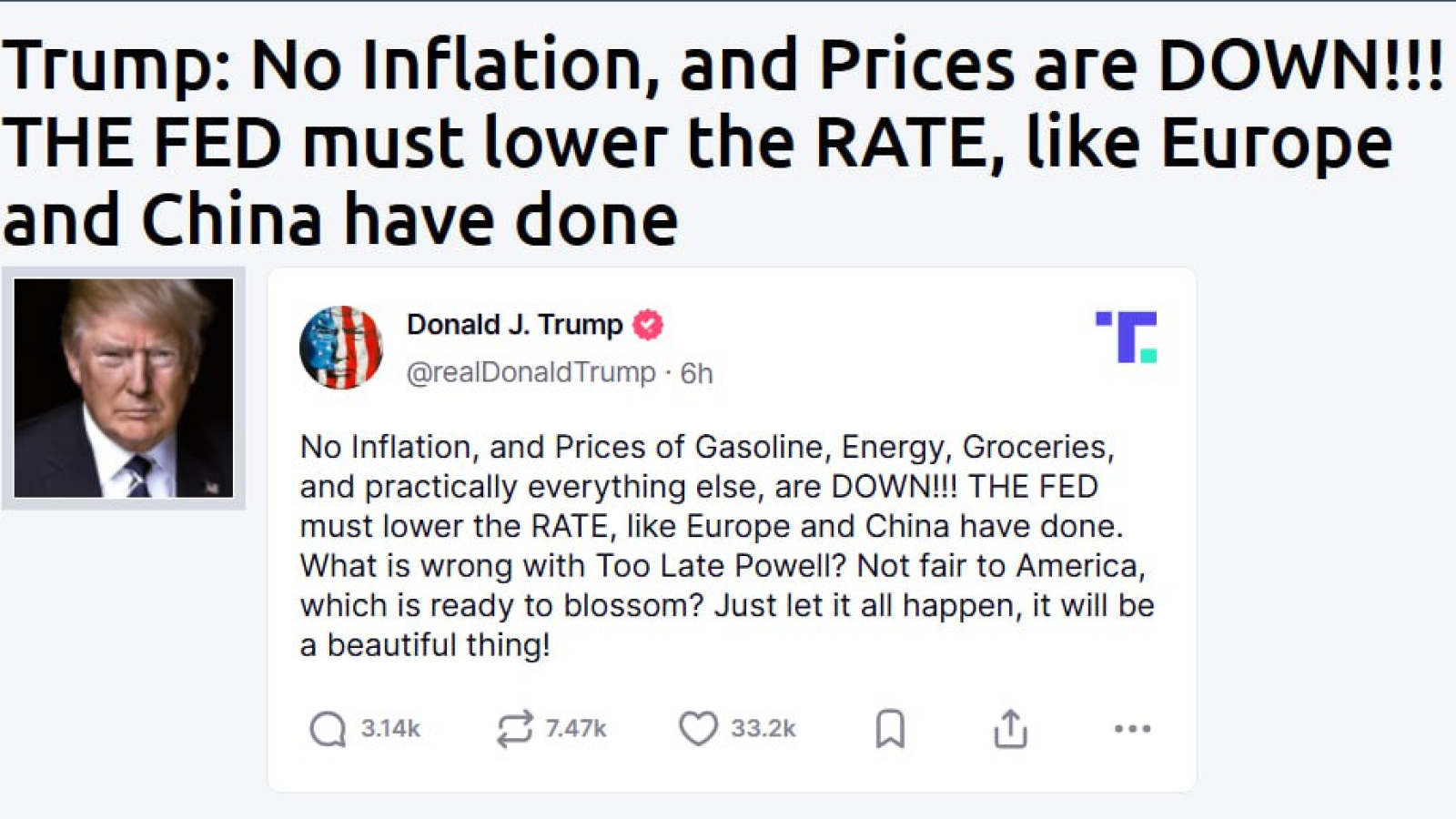Image resolution: width=1456 pixels, height=819 pixels.
Task: Open the three-dot more options menu
Action: click(1132, 728)
